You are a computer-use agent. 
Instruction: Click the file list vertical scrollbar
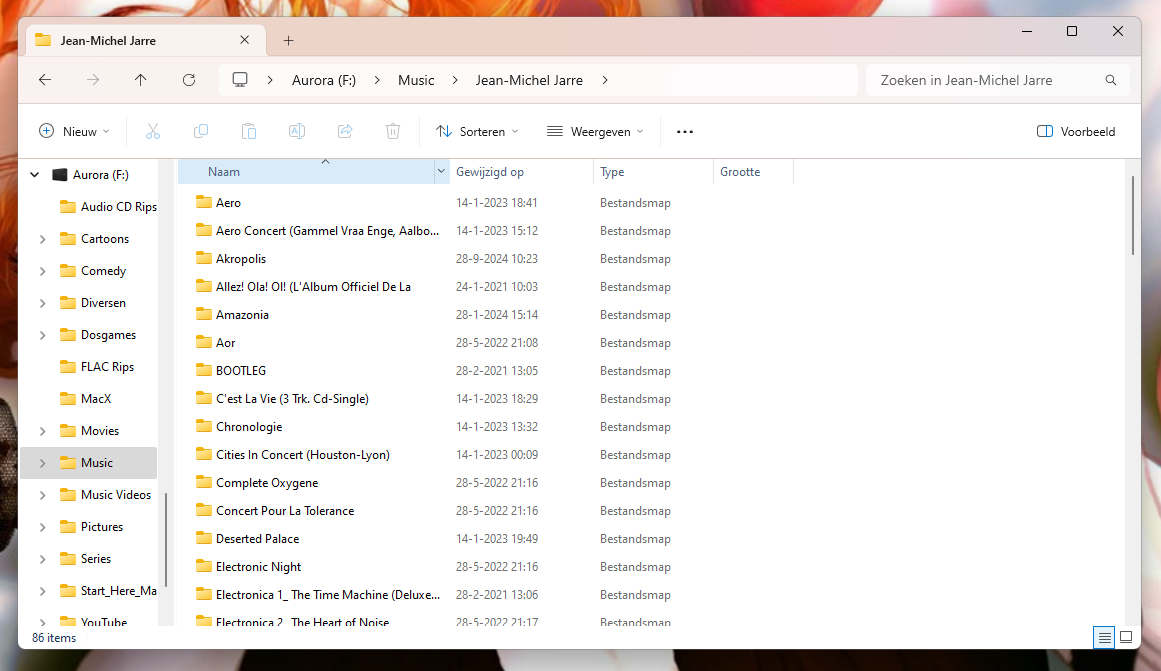coord(1132,215)
